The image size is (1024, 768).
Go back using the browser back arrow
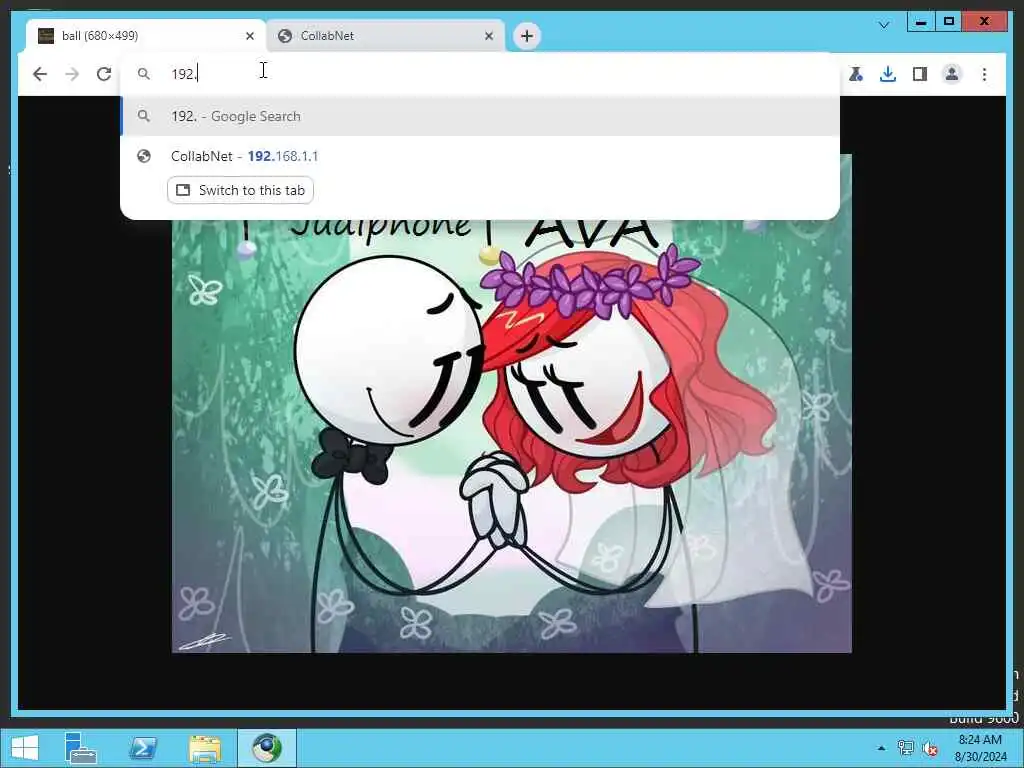point(40,74)
